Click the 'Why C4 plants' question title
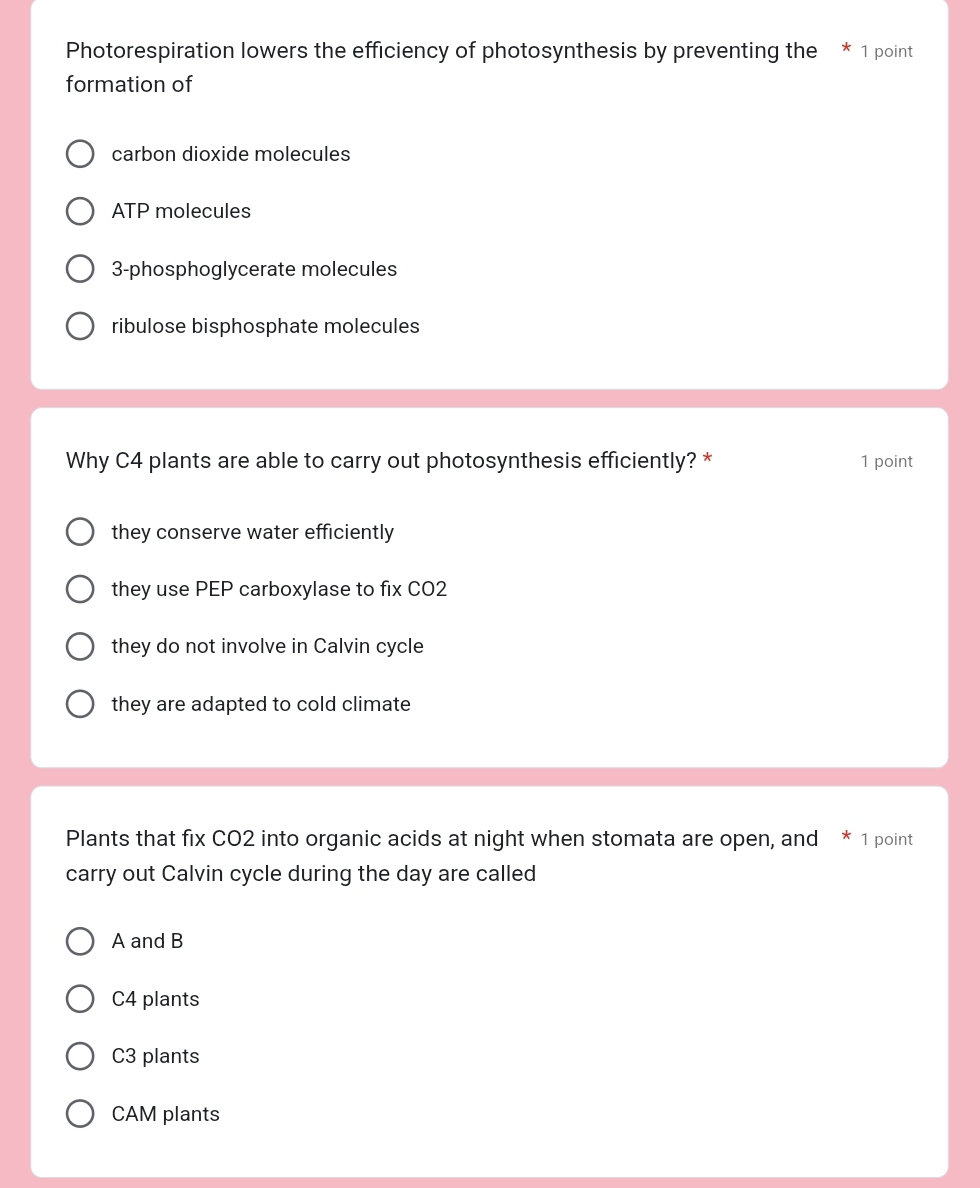The image size is (980, 1188). pos(380,461)
